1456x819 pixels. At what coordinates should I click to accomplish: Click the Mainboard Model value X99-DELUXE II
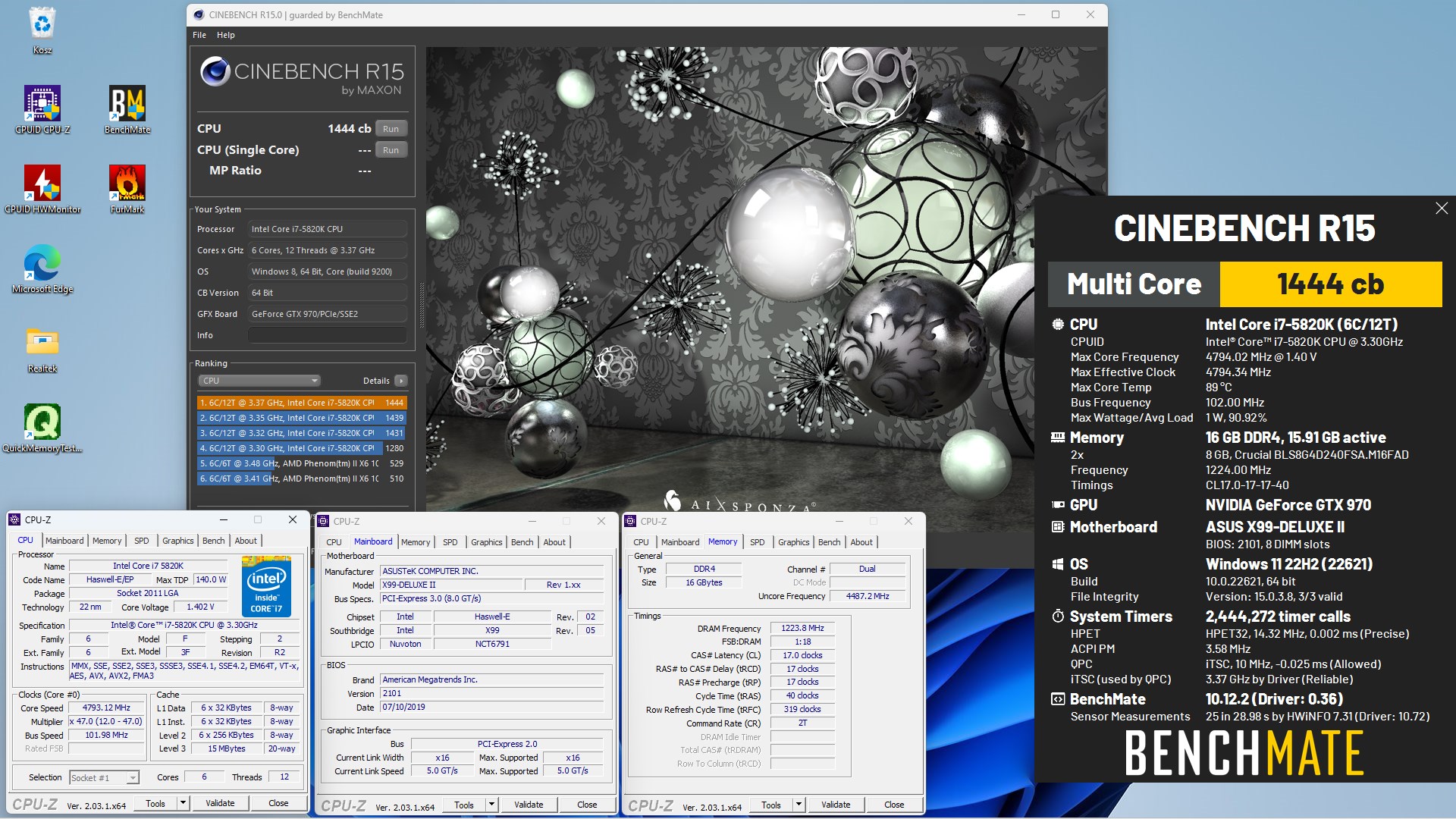(x=452, y=585)
